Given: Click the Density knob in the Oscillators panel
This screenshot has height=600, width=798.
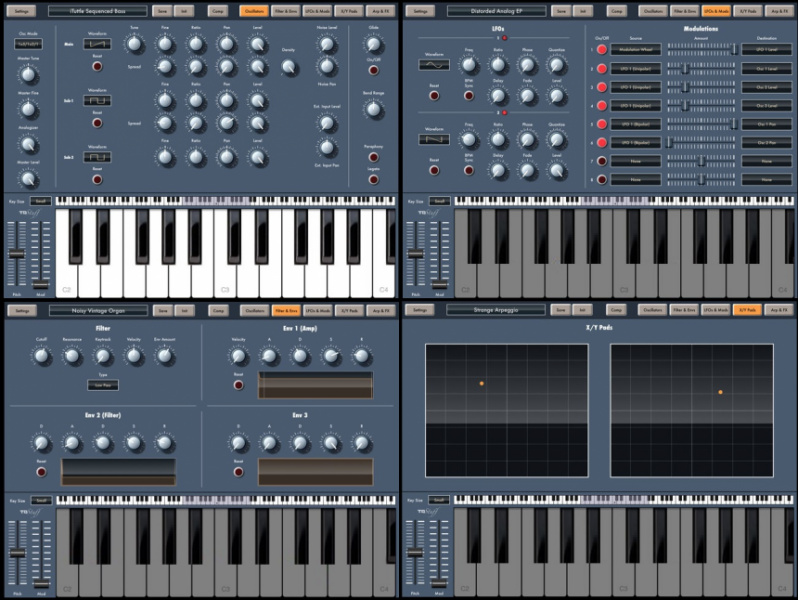Looking at the screenshot, I should click(x=289, y=66).
